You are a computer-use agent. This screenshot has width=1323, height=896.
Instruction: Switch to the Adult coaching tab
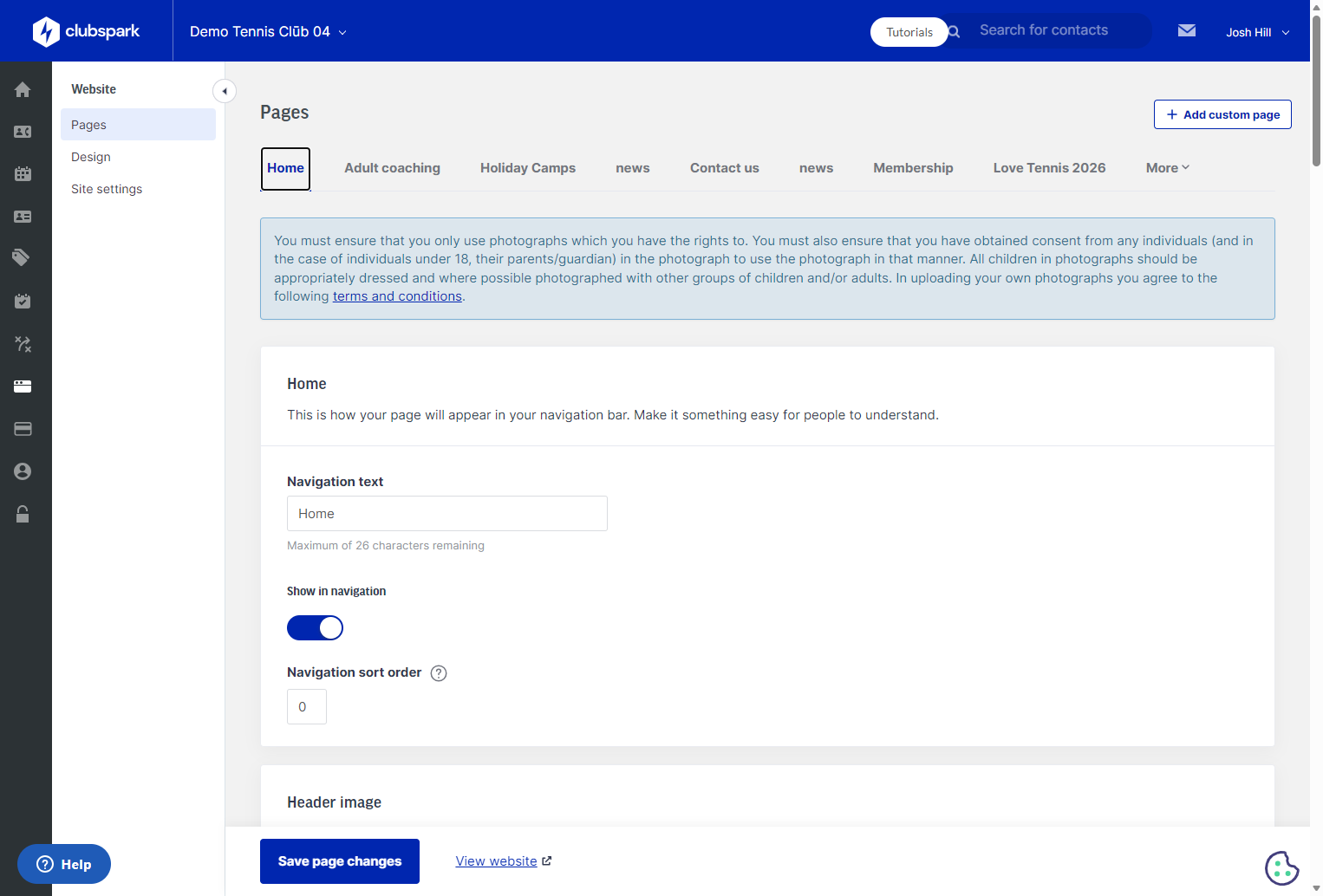[392, 168]
